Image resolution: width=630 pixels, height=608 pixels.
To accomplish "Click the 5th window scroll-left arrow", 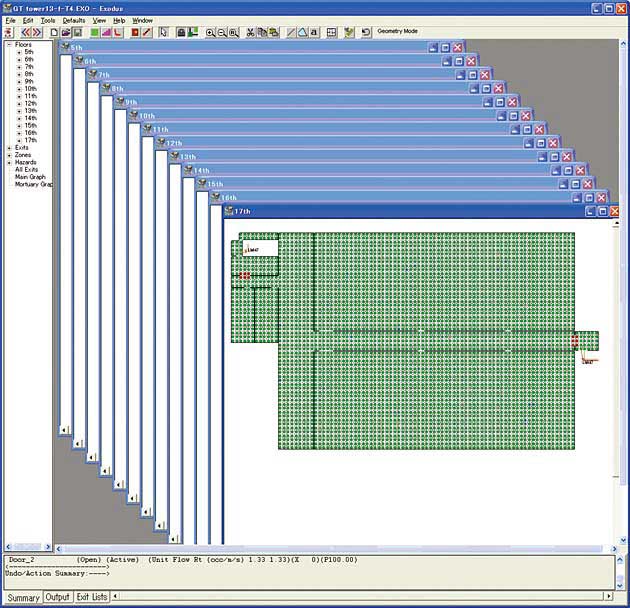I will (x=65, y=430).
